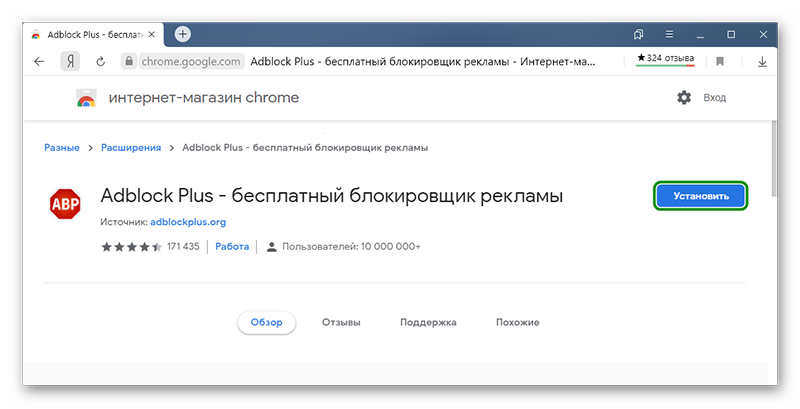Viewport: 800px width, 409px height.
Task: Click the chrome.google.com address field
Action: click(191, 62)
